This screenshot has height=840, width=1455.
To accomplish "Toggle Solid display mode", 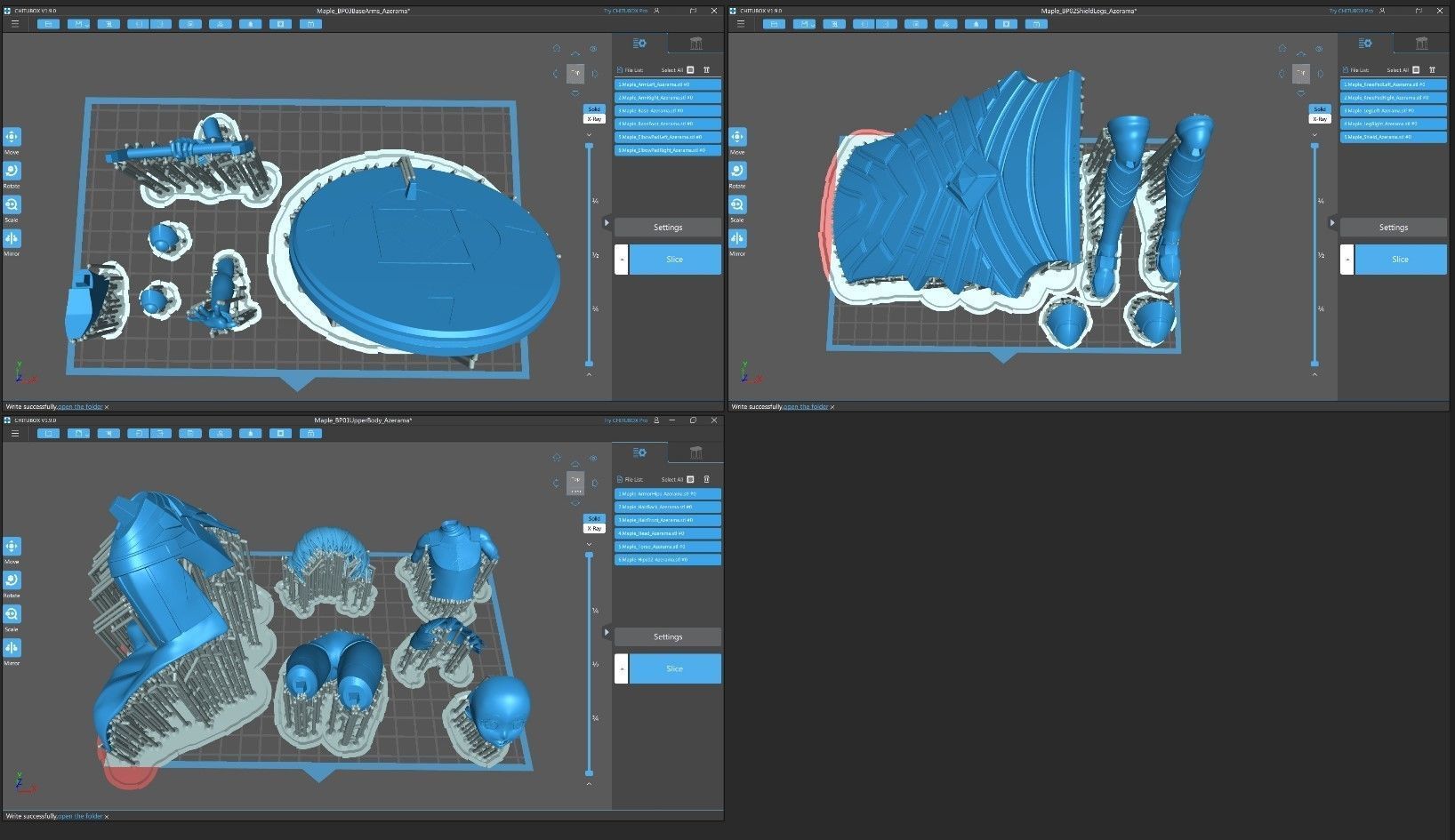I will click(593, 108).
